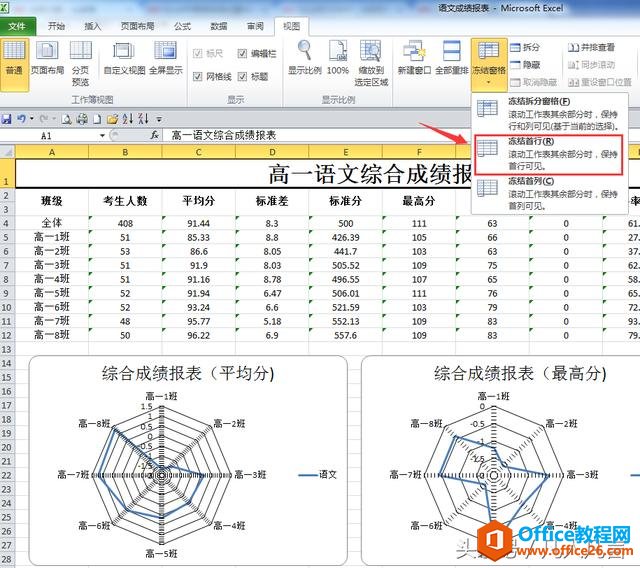Select row 7 header
This screenshot has height=568, width=640.
(x=6, y=266)
